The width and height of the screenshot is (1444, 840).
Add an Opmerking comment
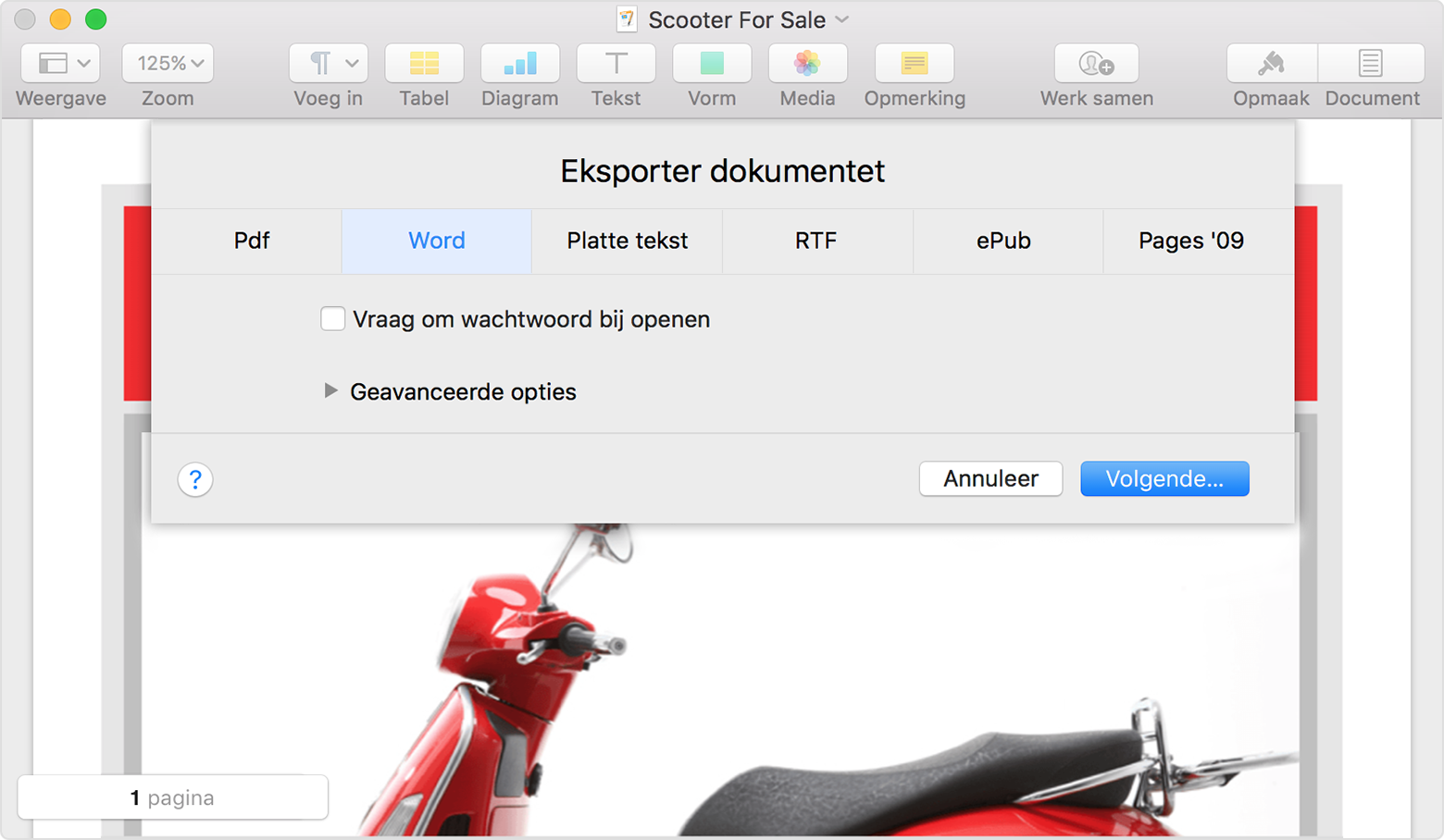click(915, 63)
